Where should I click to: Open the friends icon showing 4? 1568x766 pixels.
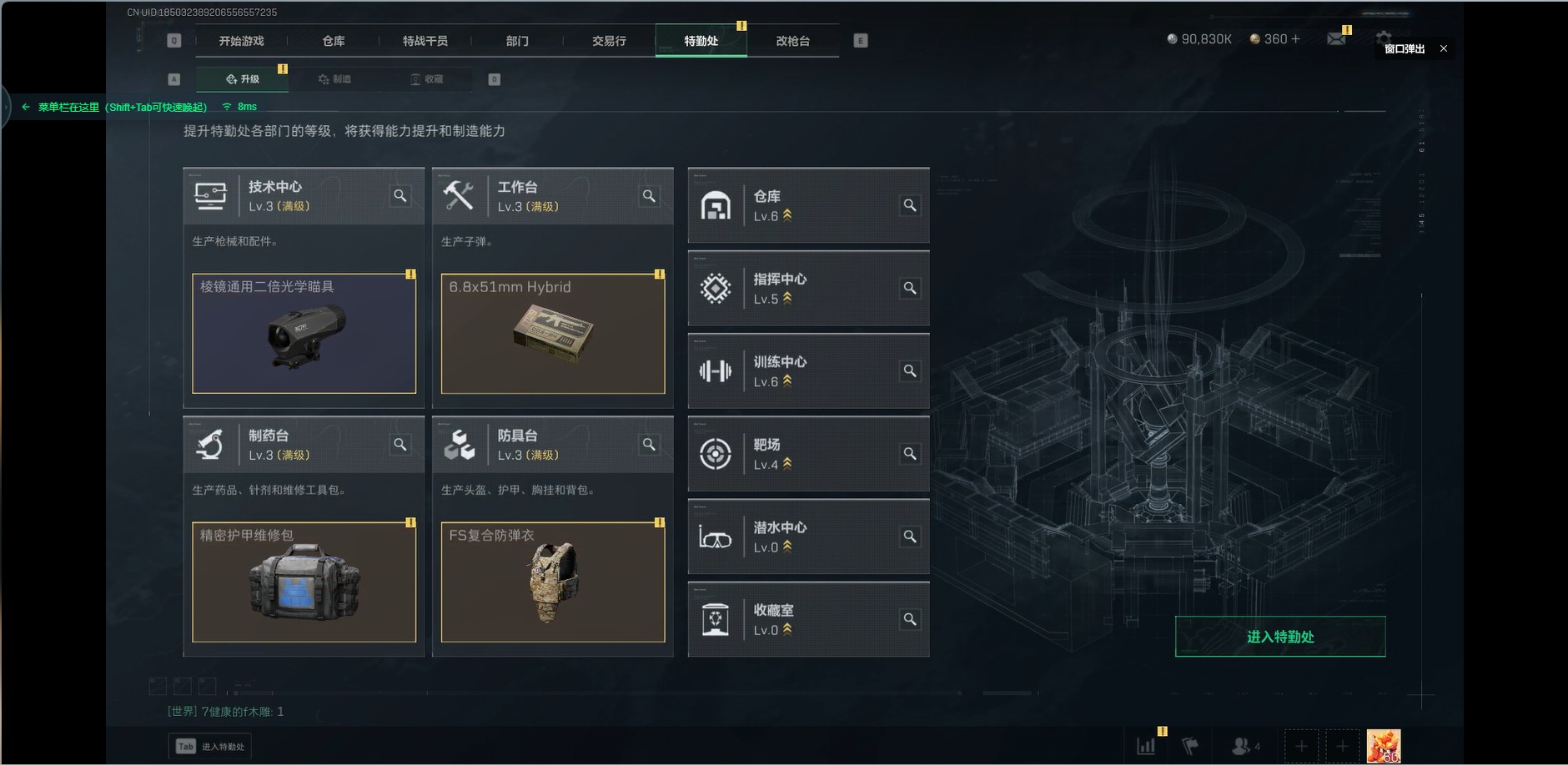point(1245,746)
